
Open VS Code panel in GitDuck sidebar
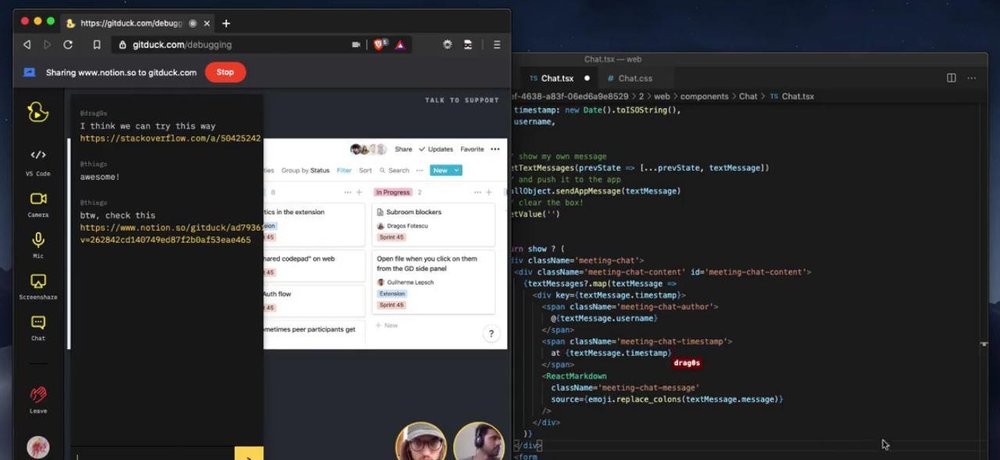tap(38, 161)
